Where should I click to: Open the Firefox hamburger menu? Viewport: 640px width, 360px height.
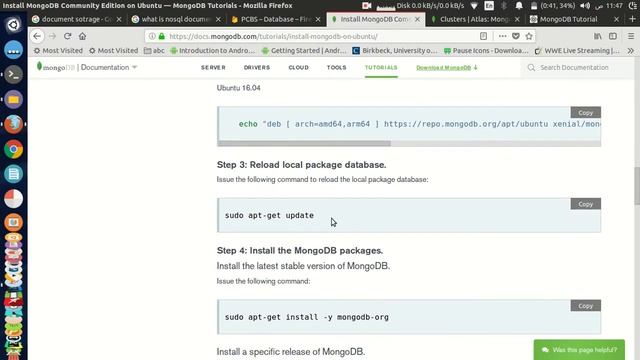click(631, 36)
